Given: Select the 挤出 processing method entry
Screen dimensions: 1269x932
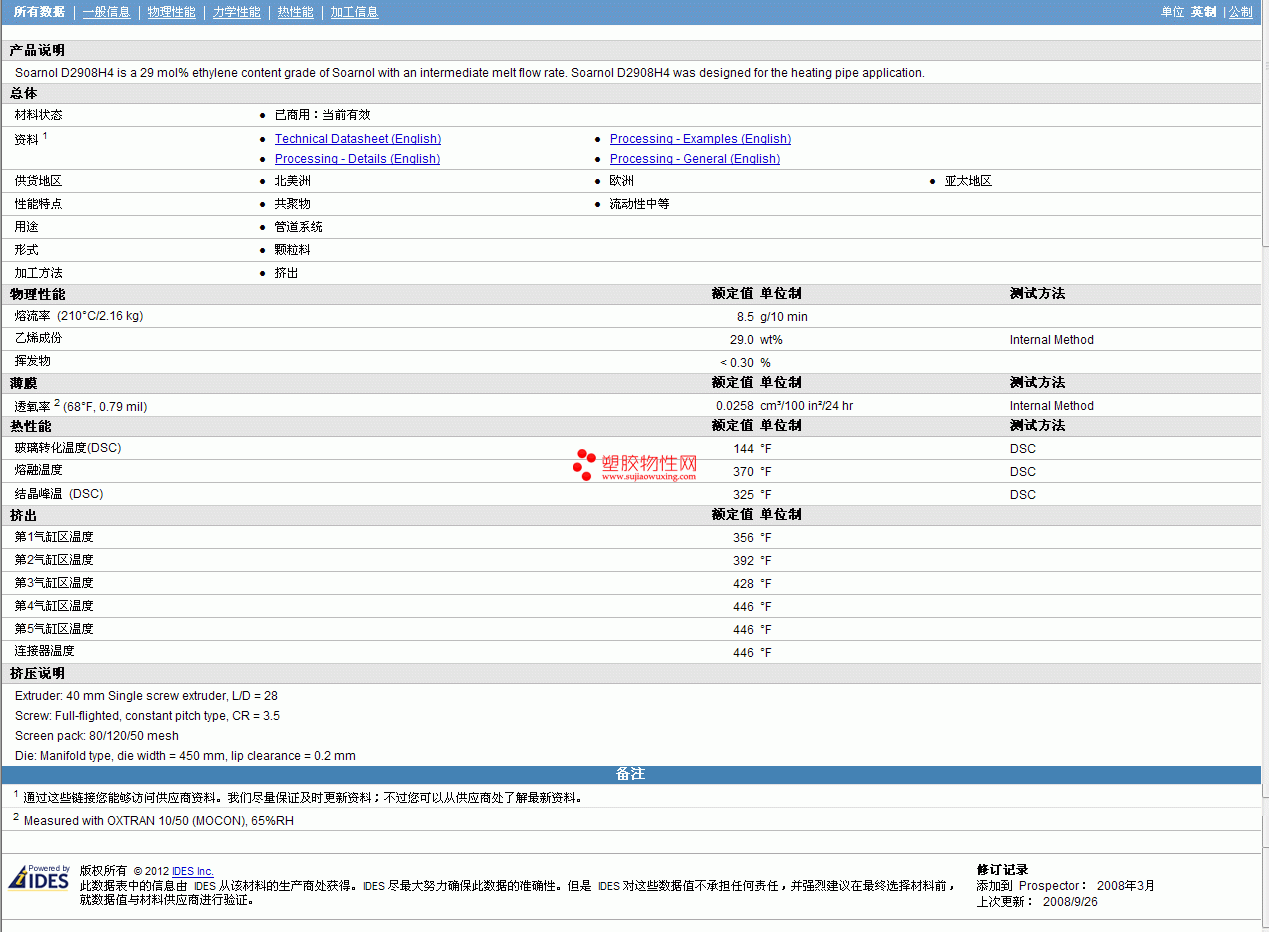Looking at the screenshot, I should pyautogui.click(x=287, y=273).
